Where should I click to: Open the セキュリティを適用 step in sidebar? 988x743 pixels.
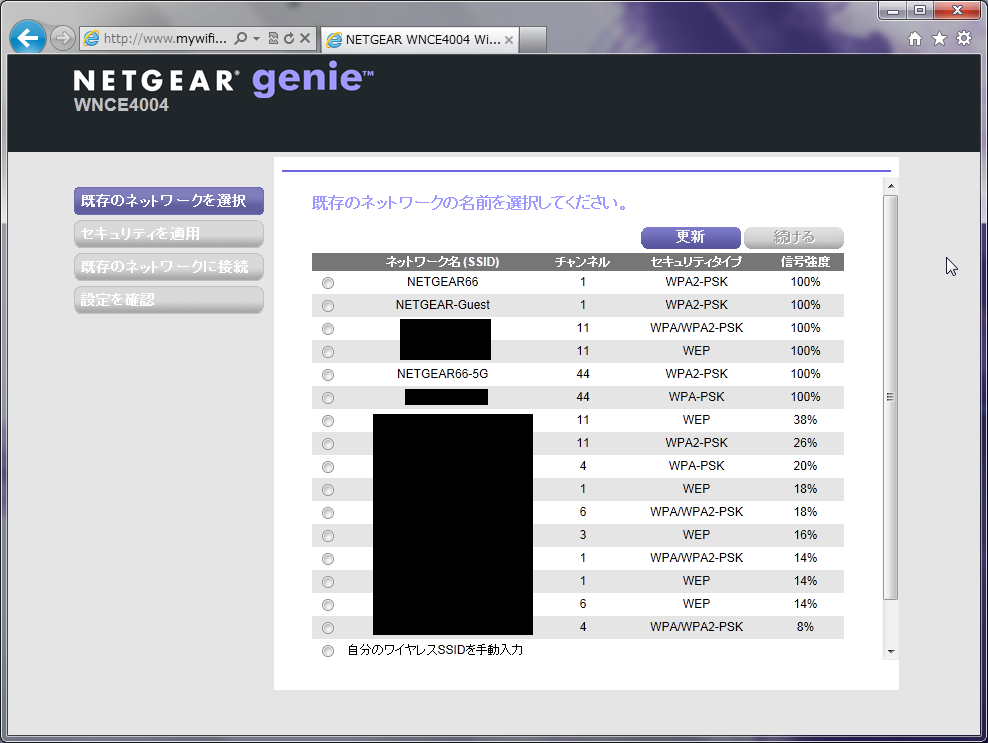pyautogui.click(x=168, y=234)
